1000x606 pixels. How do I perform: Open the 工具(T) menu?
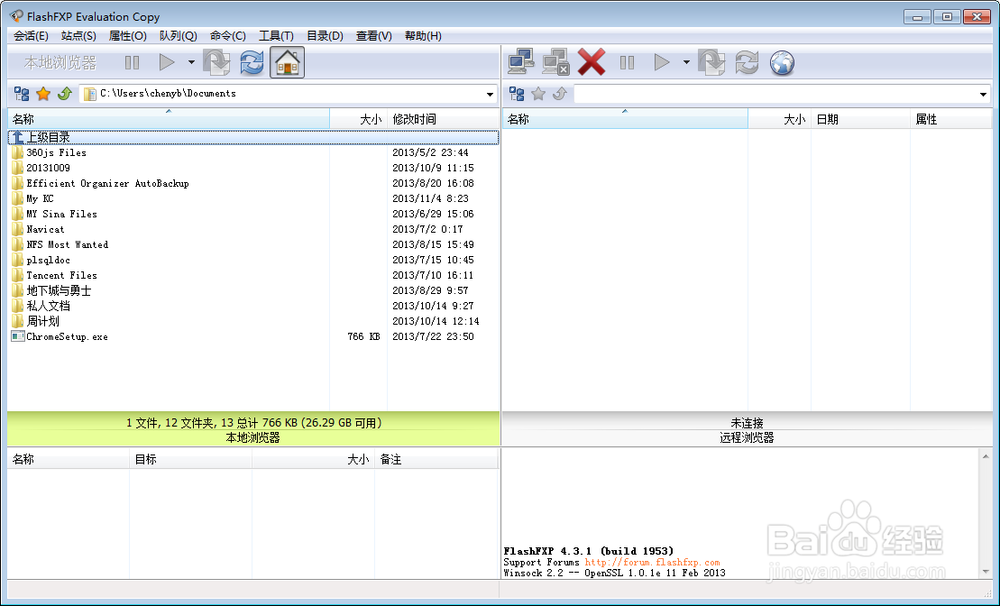(276, 35)
